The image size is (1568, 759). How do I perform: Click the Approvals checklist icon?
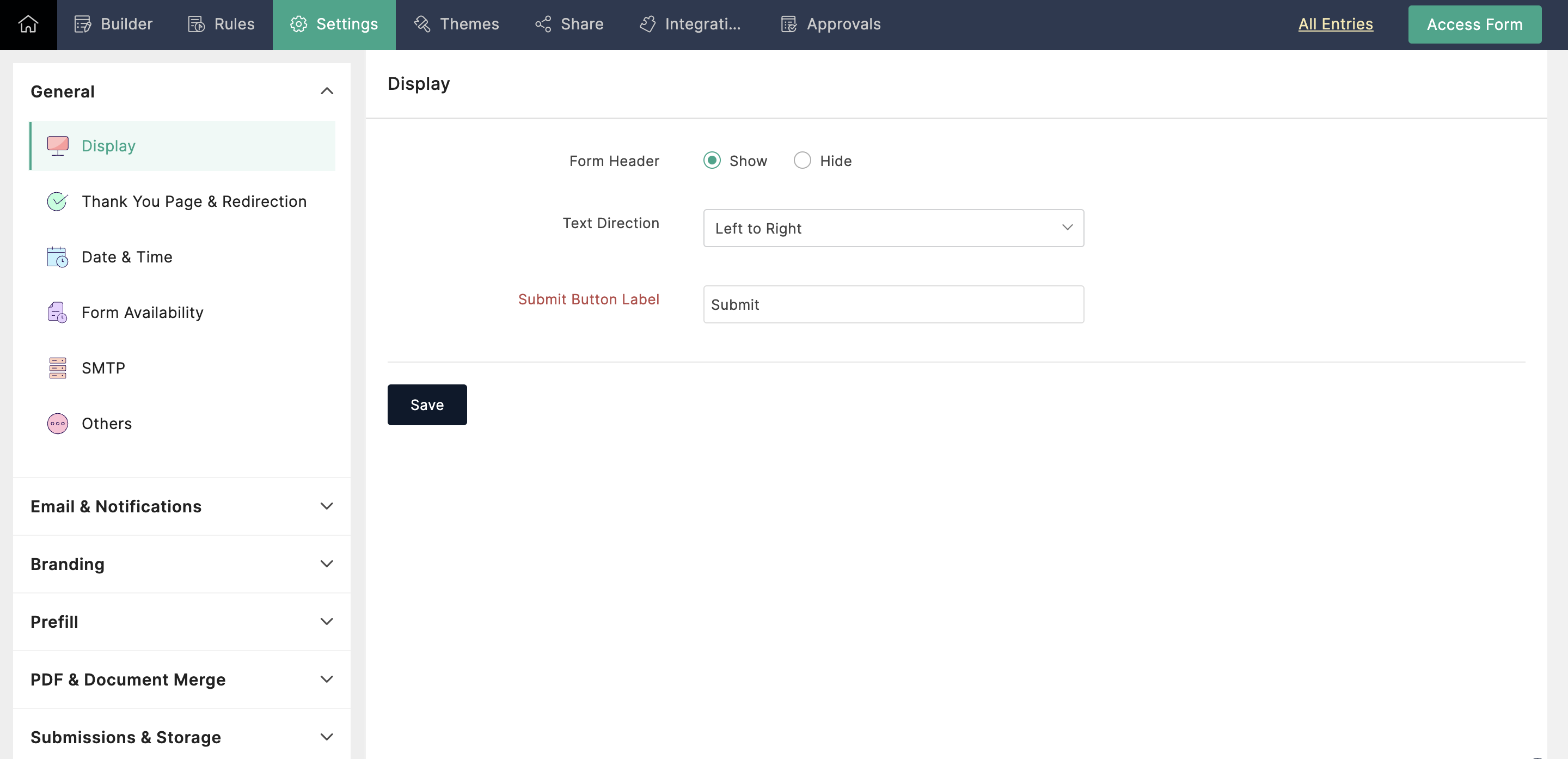pos(789,25)
